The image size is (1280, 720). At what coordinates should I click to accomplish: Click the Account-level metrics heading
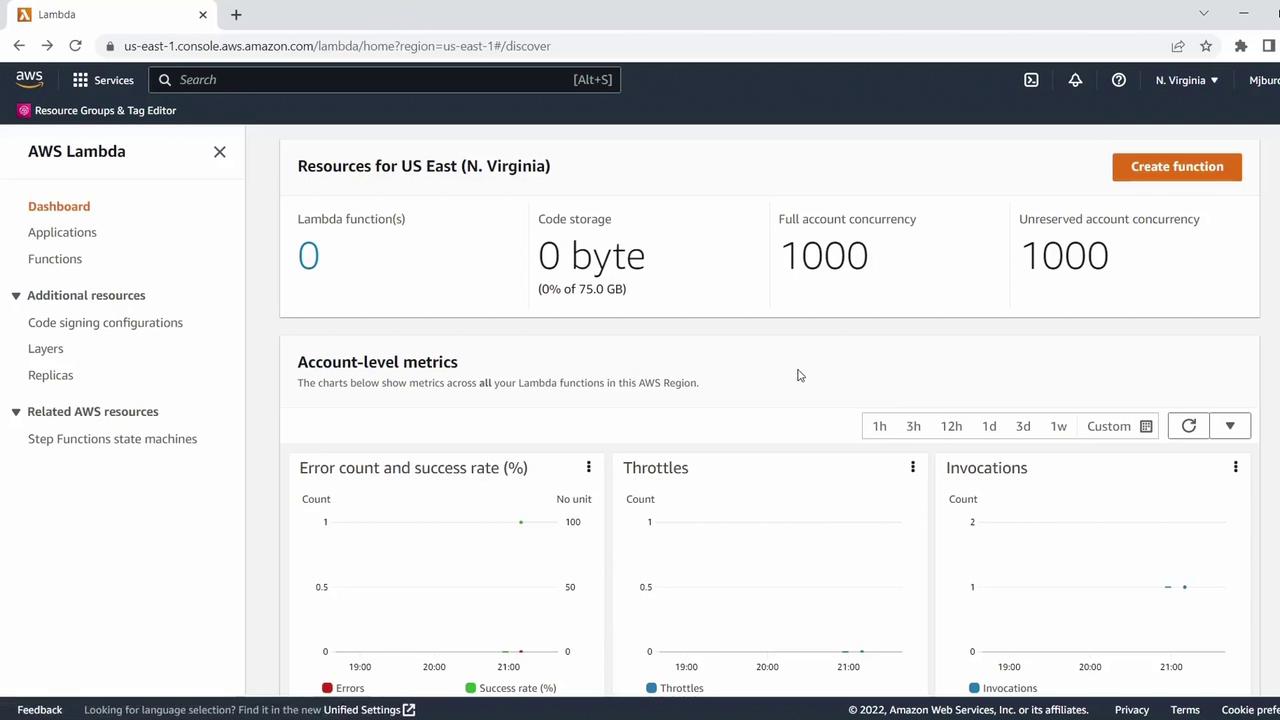pos(378,362)
